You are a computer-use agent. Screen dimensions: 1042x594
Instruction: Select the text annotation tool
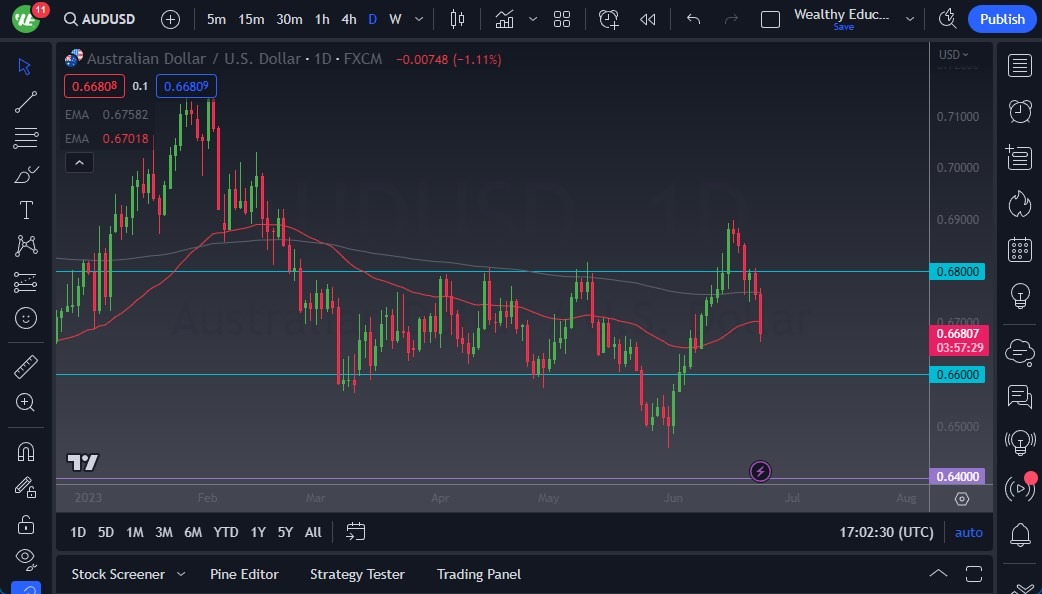point(26,210)
